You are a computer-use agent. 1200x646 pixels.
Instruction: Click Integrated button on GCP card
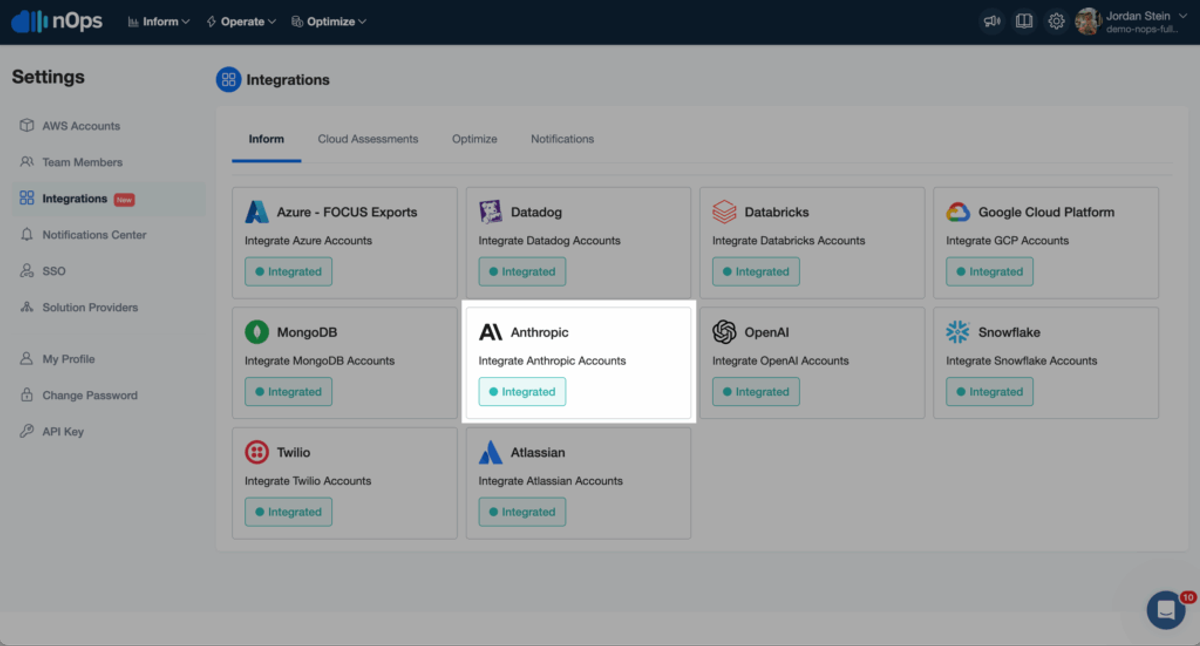[x=990, y=272]
